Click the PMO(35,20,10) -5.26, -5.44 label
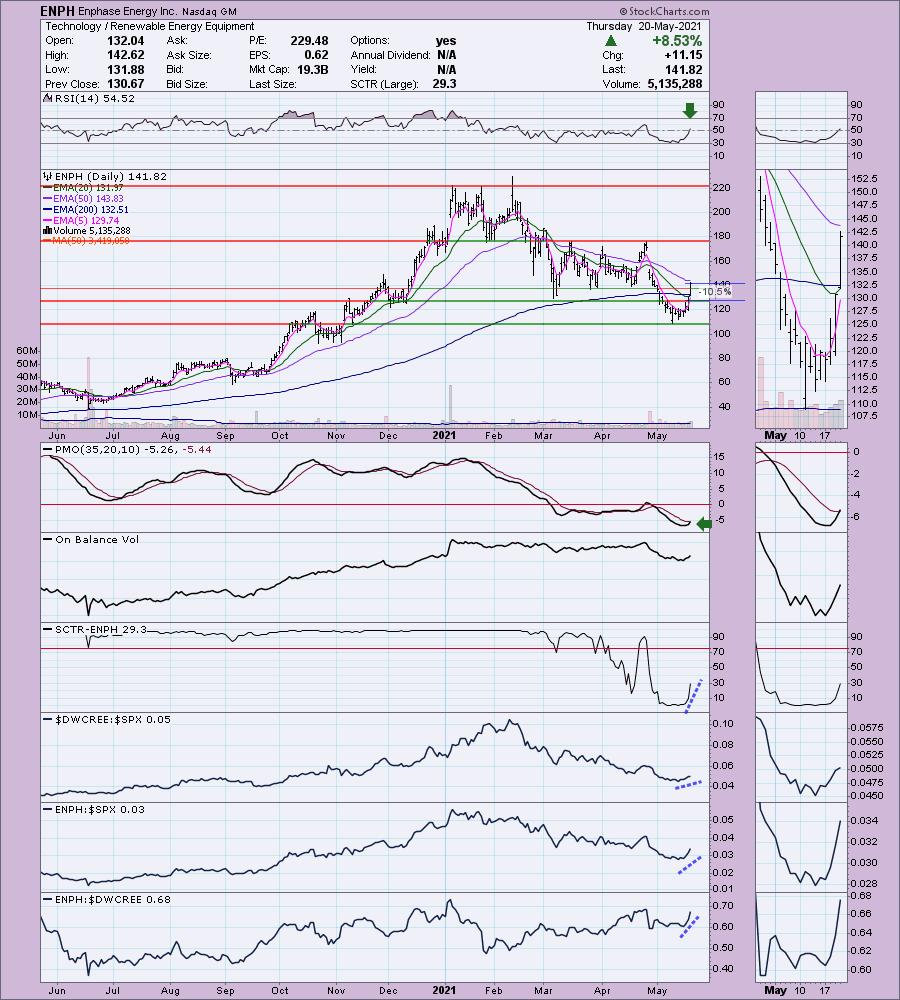This screenshot has width=900, height=1000. (x=133, y=450)
